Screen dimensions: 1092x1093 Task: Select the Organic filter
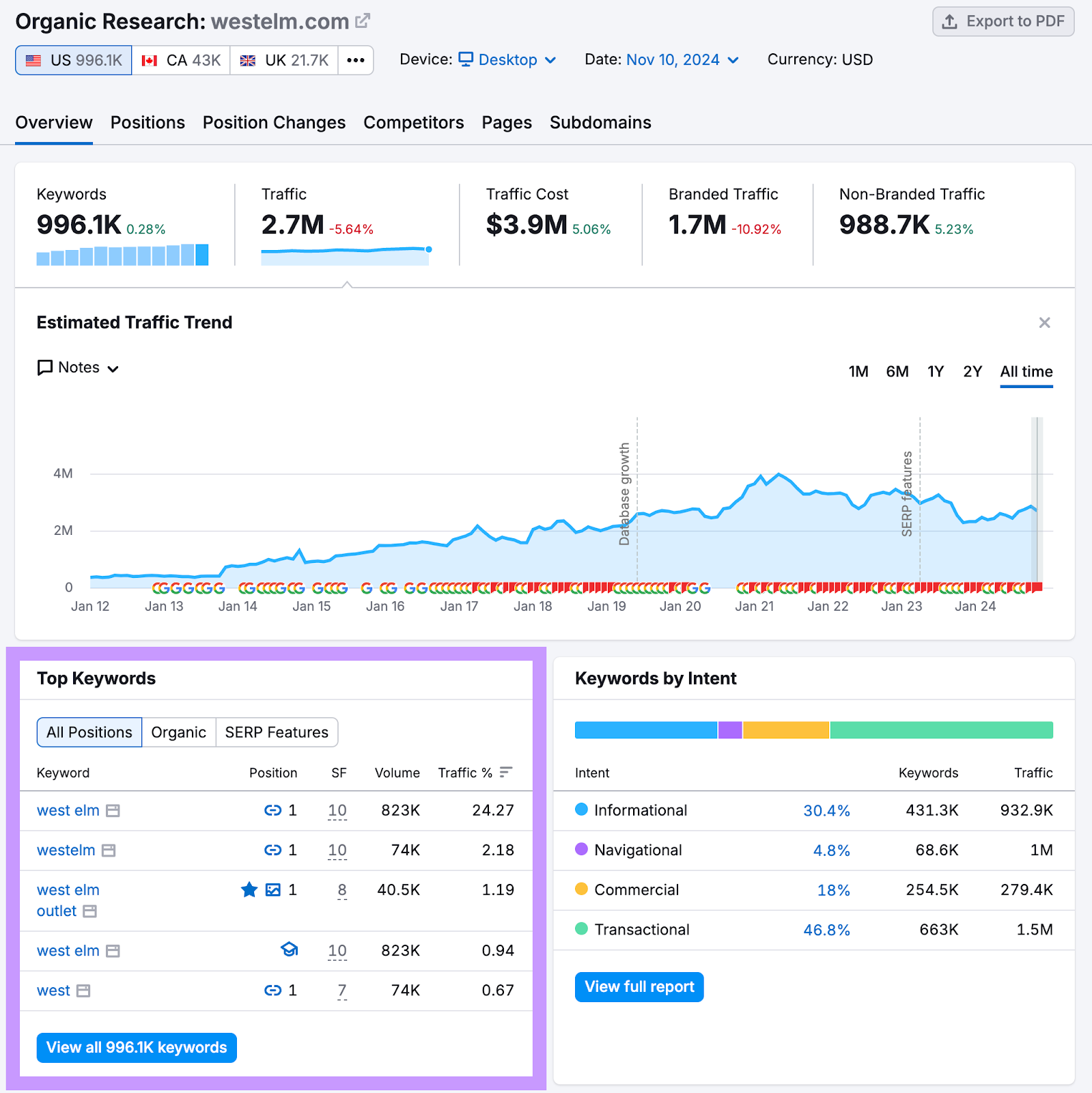point(179,732)
